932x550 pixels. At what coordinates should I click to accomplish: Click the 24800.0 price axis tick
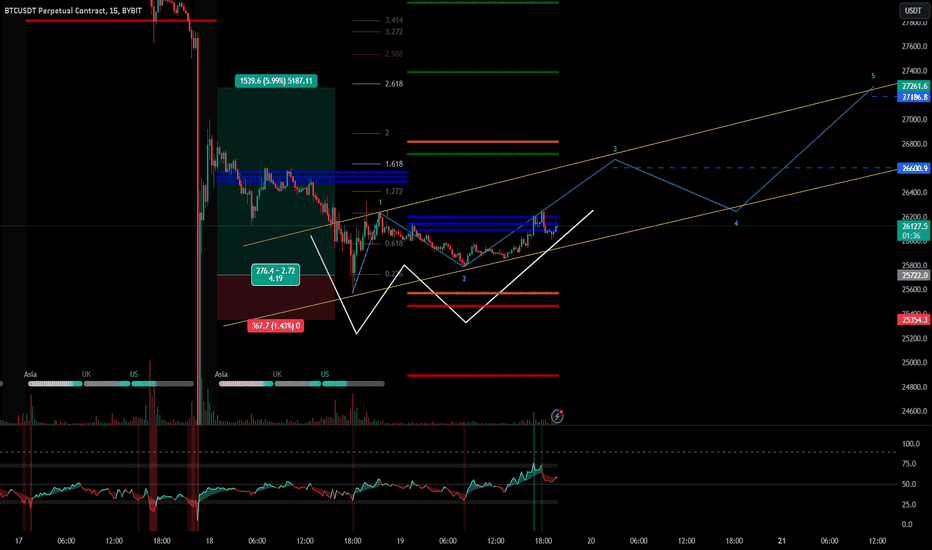(x=914, y=387)
